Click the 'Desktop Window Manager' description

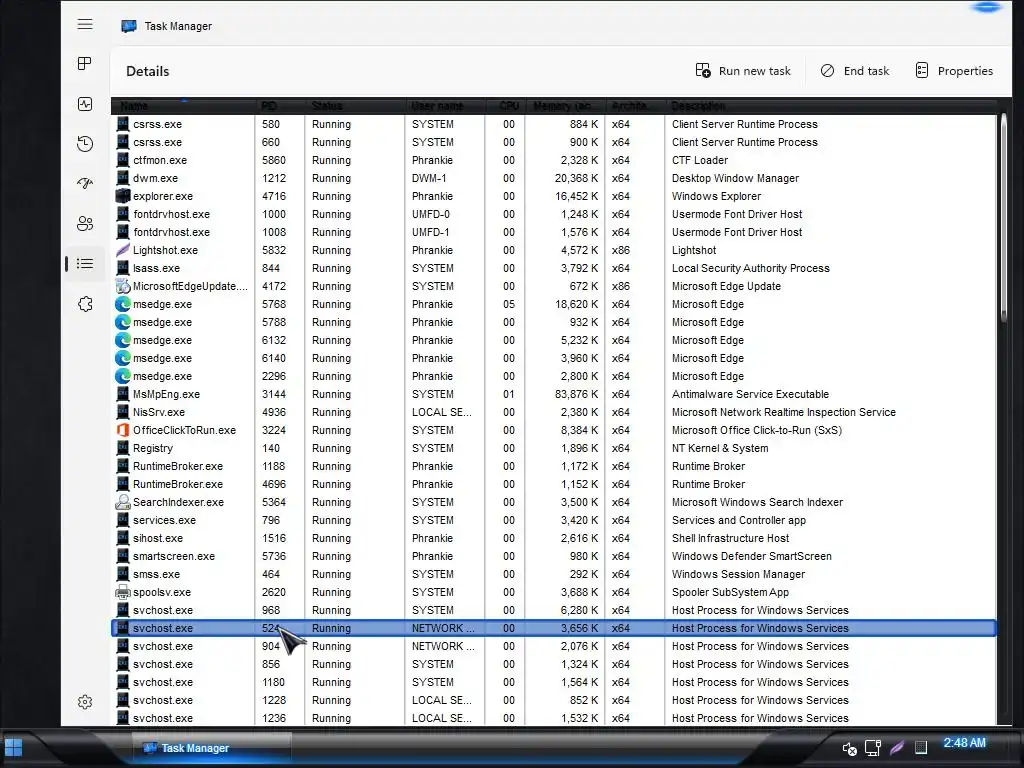pyautogui.click(x=735, y=178)
